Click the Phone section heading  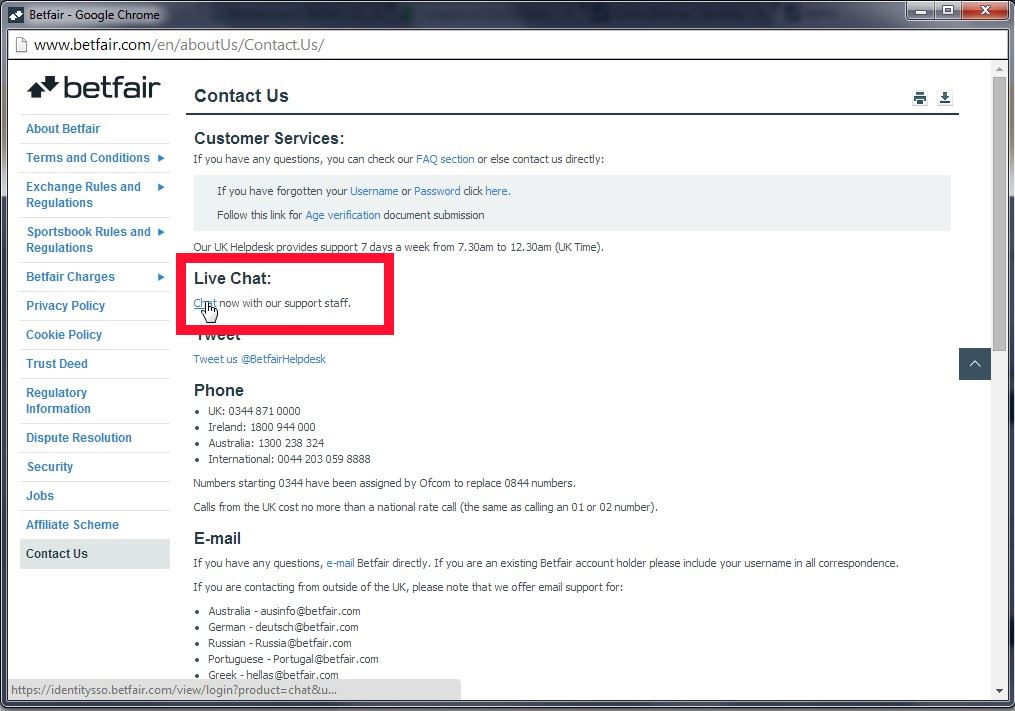pos(219,390)
